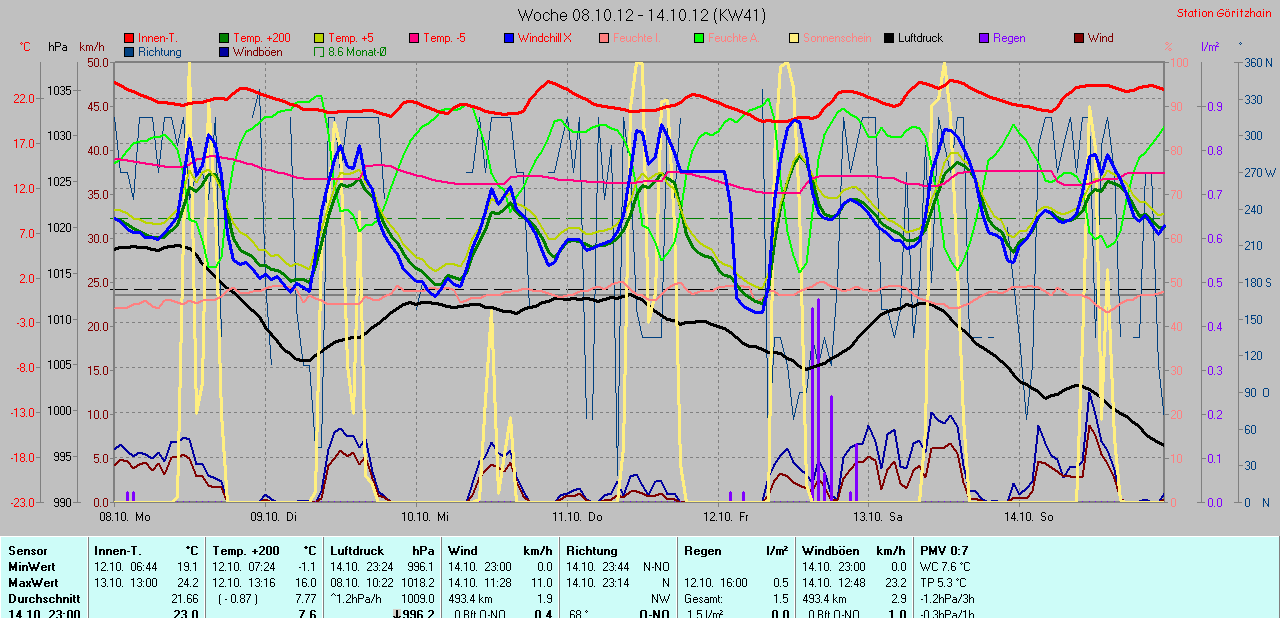Click the purple Regen legend swatch
The width and height of the screenshot is (1284, 618).
click(x=984, y=38)
